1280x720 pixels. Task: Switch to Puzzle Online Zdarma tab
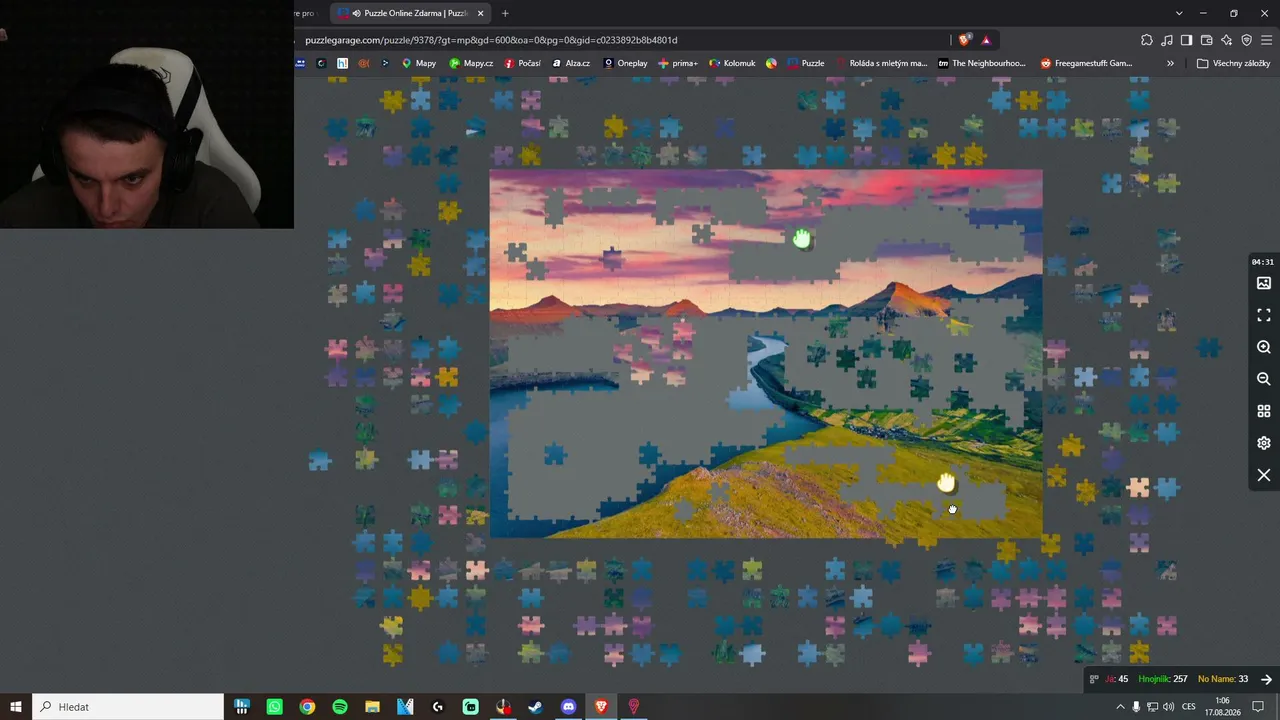(x=411, y=13)
